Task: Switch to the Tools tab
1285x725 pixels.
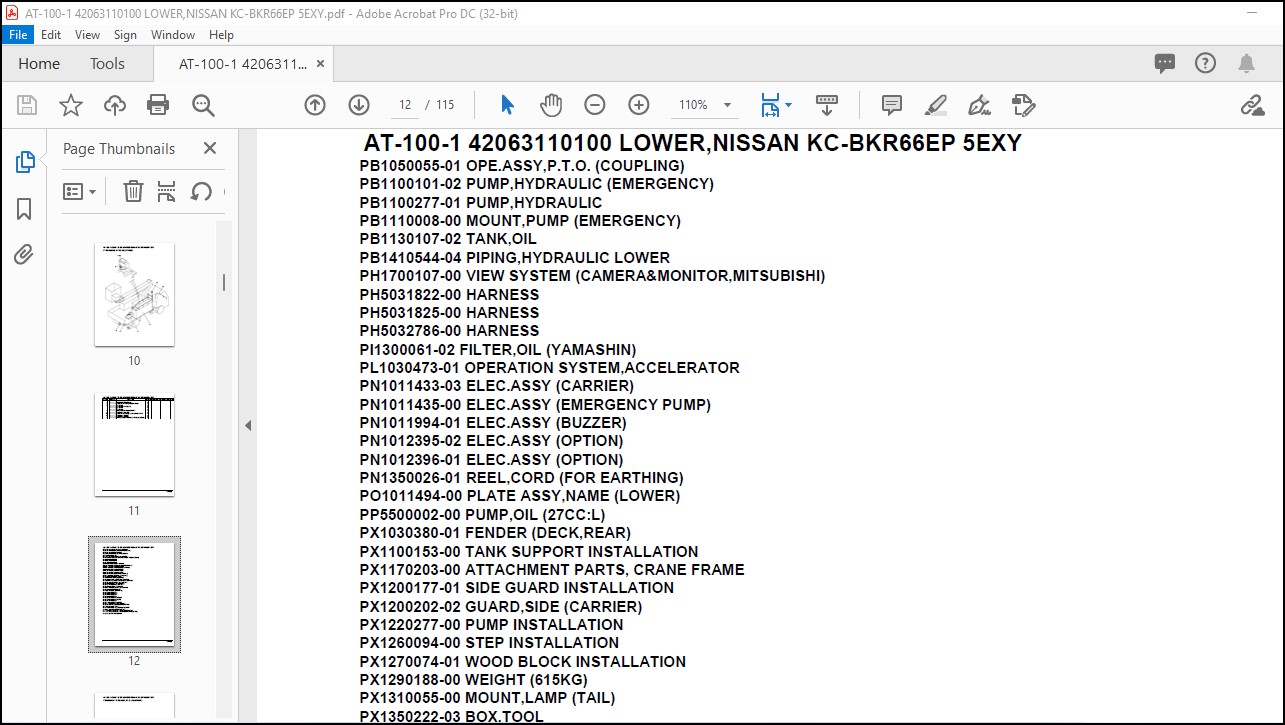Action: [107, 63]
